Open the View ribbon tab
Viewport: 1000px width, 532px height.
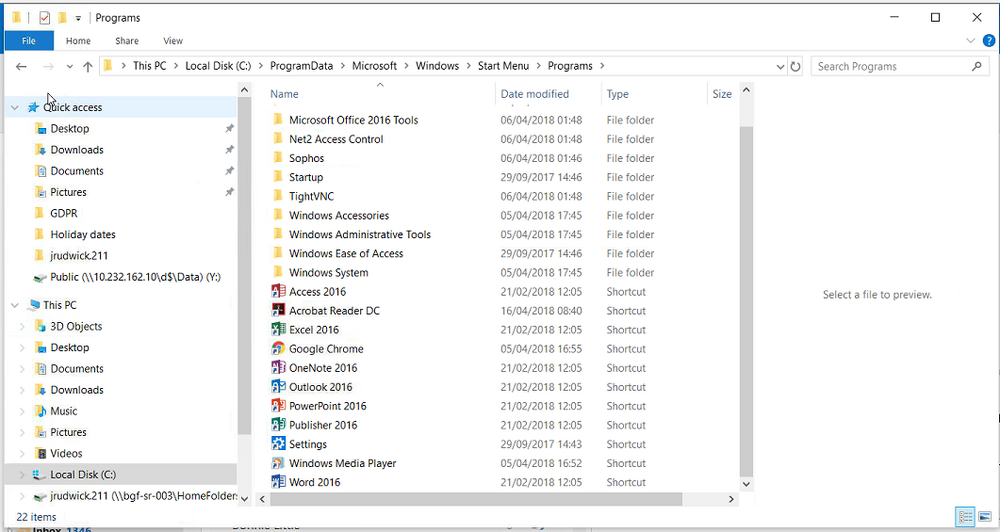coord(173,41)
